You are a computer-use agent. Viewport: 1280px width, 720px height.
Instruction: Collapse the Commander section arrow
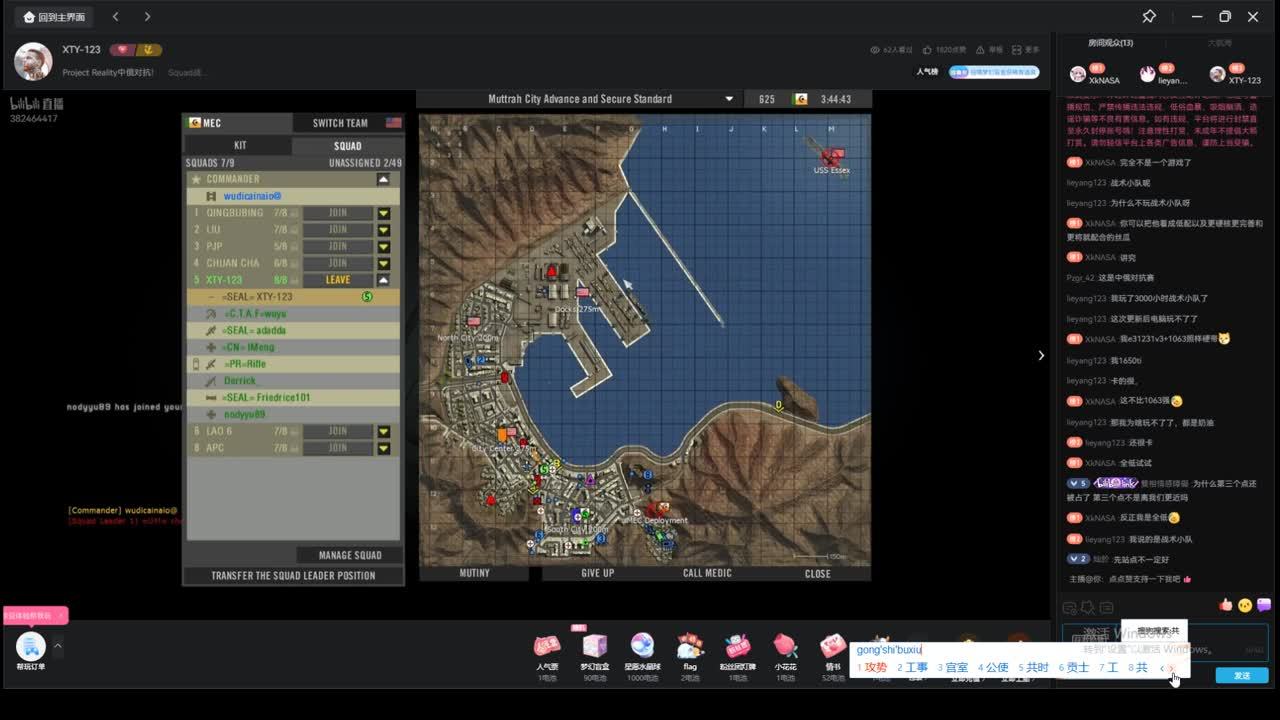point(383,180)
